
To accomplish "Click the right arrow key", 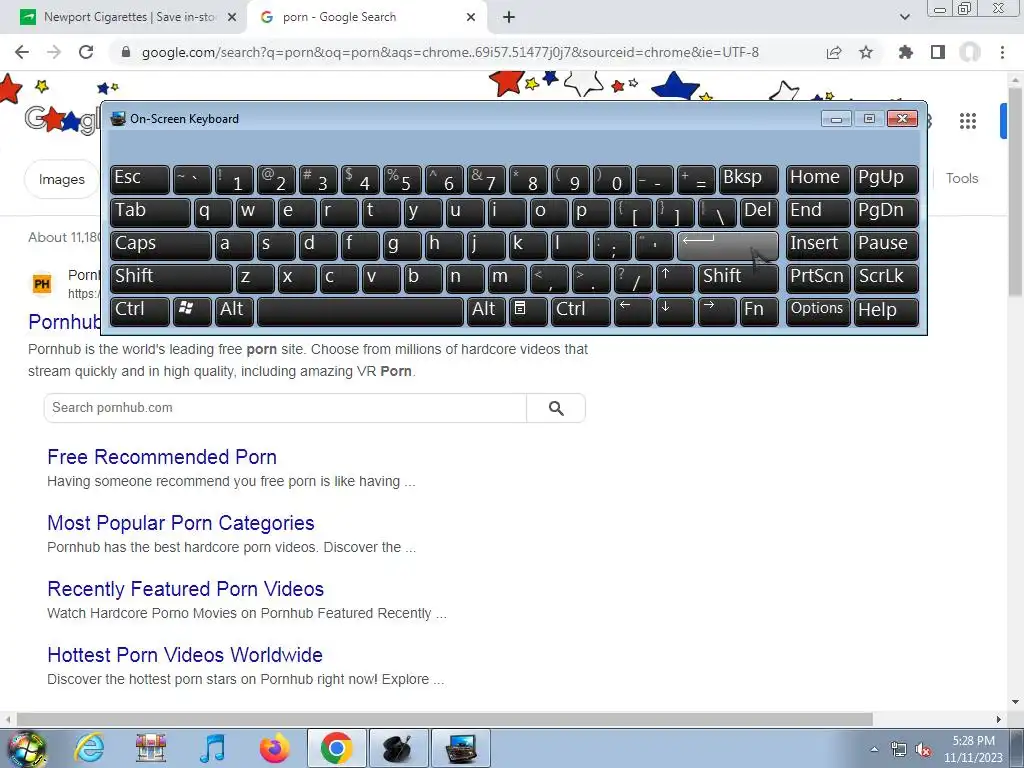I will [717, 312].
